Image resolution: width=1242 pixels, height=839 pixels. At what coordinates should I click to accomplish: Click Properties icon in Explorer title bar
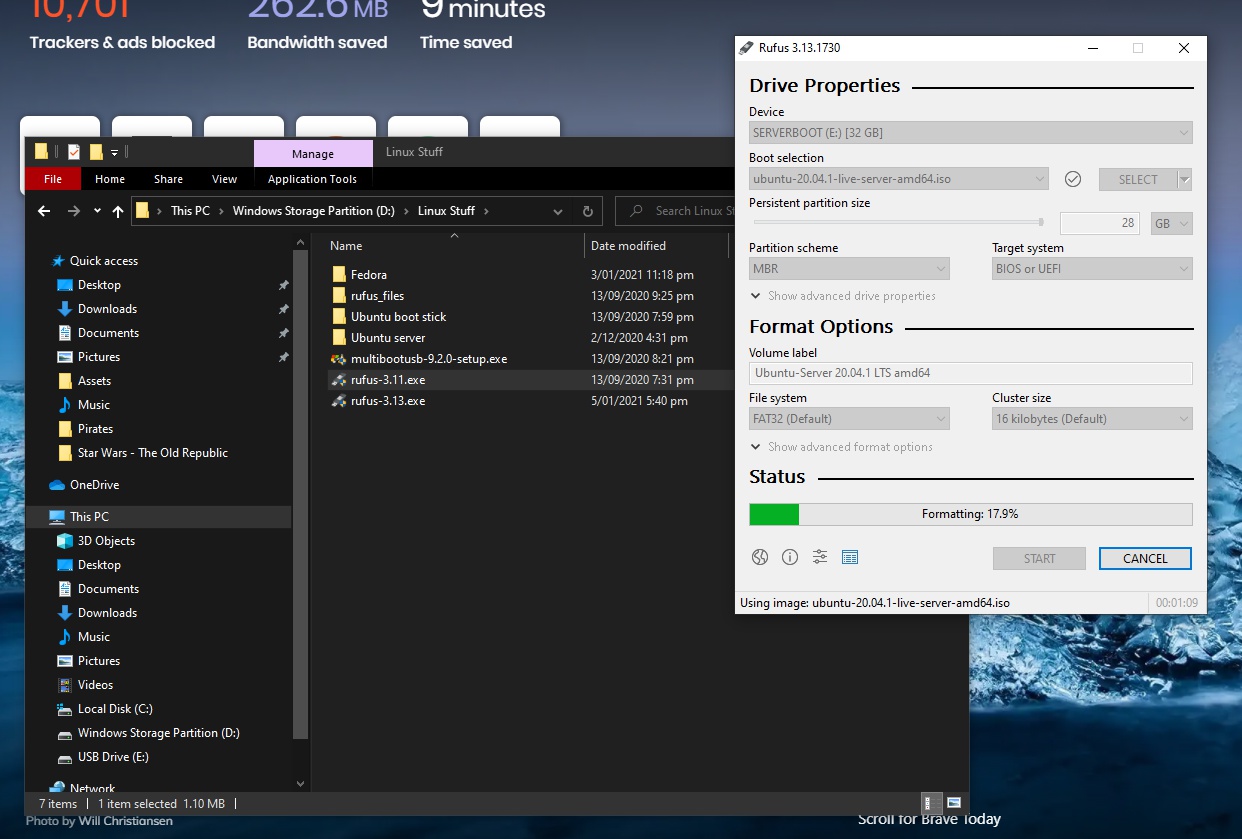(74, 152)
